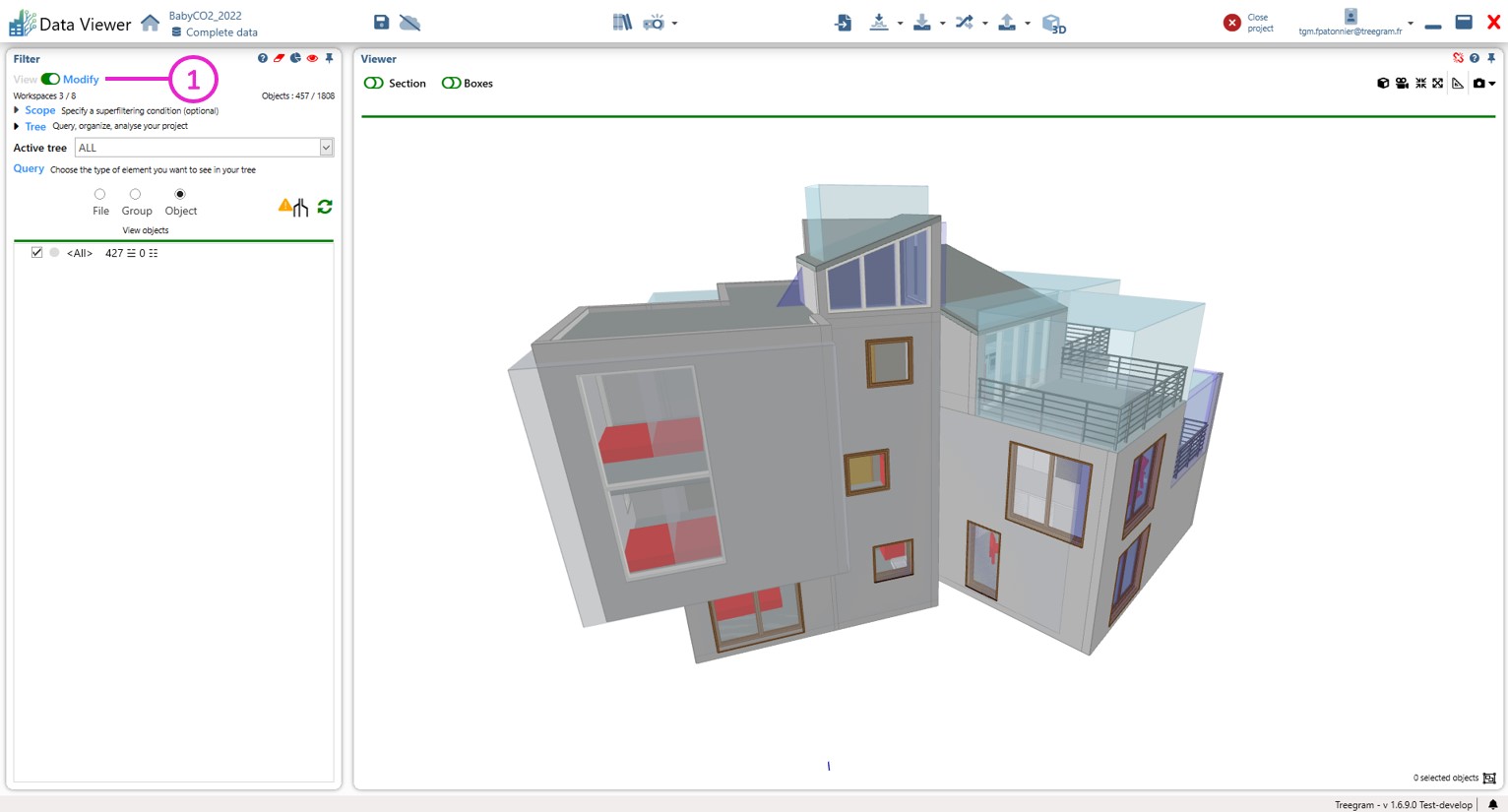Screen dimensions: 1508x812
Task: Click the 3D cube viewer icon
Action: click(1053, 24)
